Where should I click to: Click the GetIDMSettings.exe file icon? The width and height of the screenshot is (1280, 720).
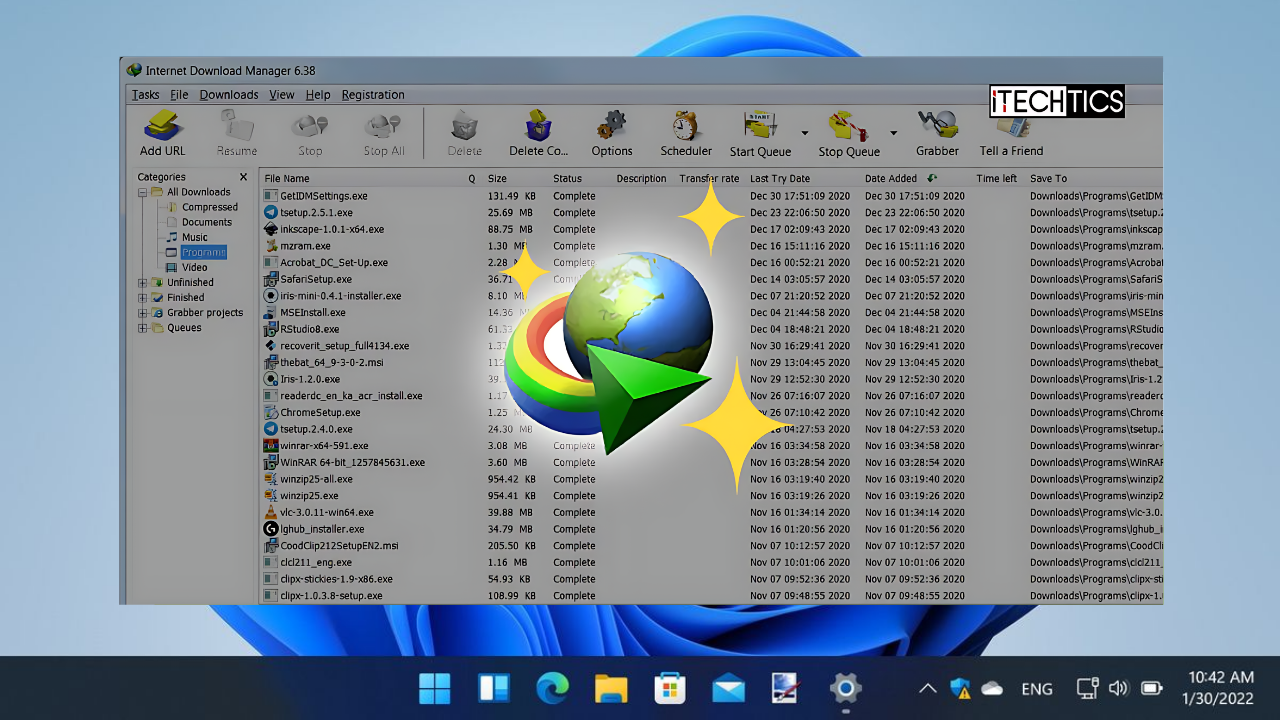270,196
